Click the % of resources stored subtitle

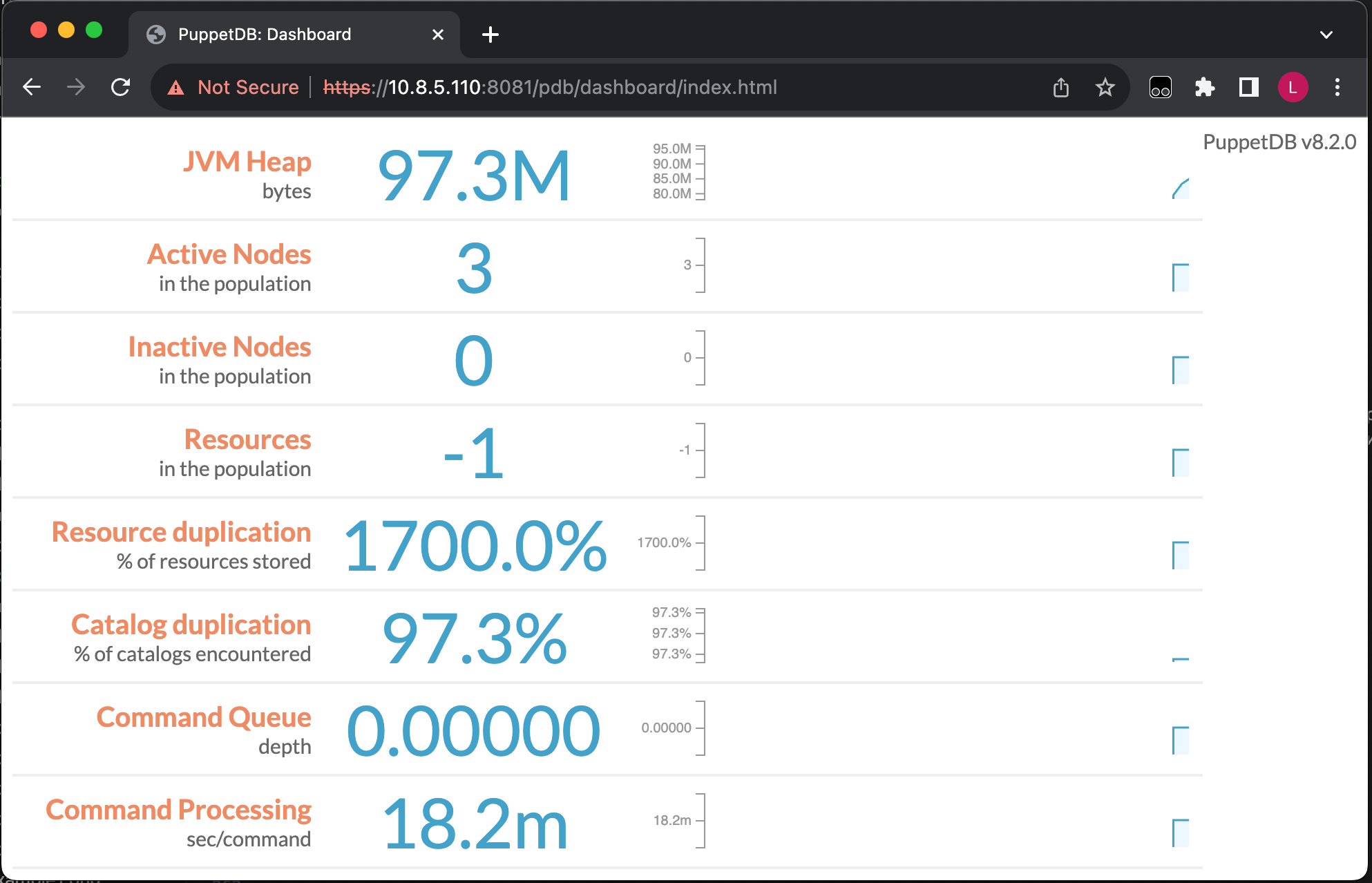click(214, 562)
